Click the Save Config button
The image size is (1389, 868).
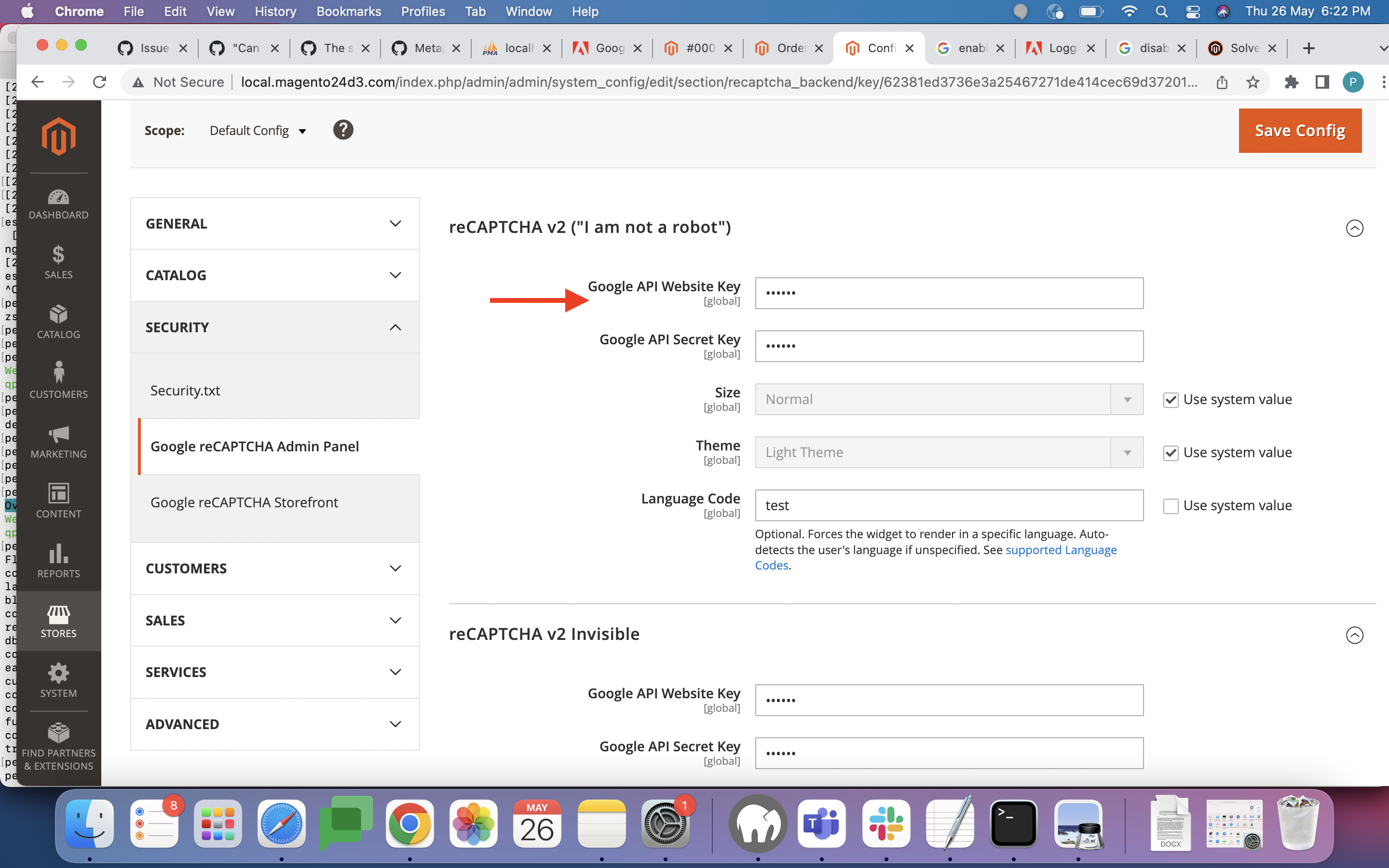1299,131
